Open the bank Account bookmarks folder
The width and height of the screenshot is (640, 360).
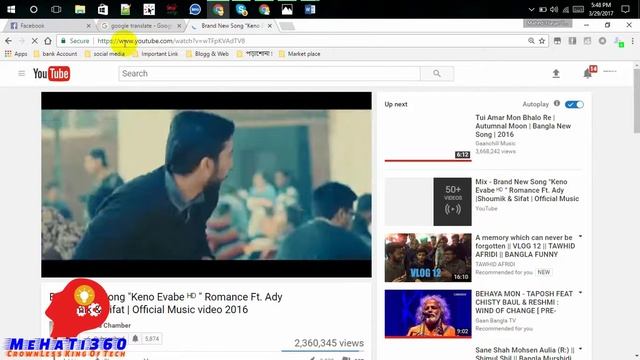tap(56, 53)
